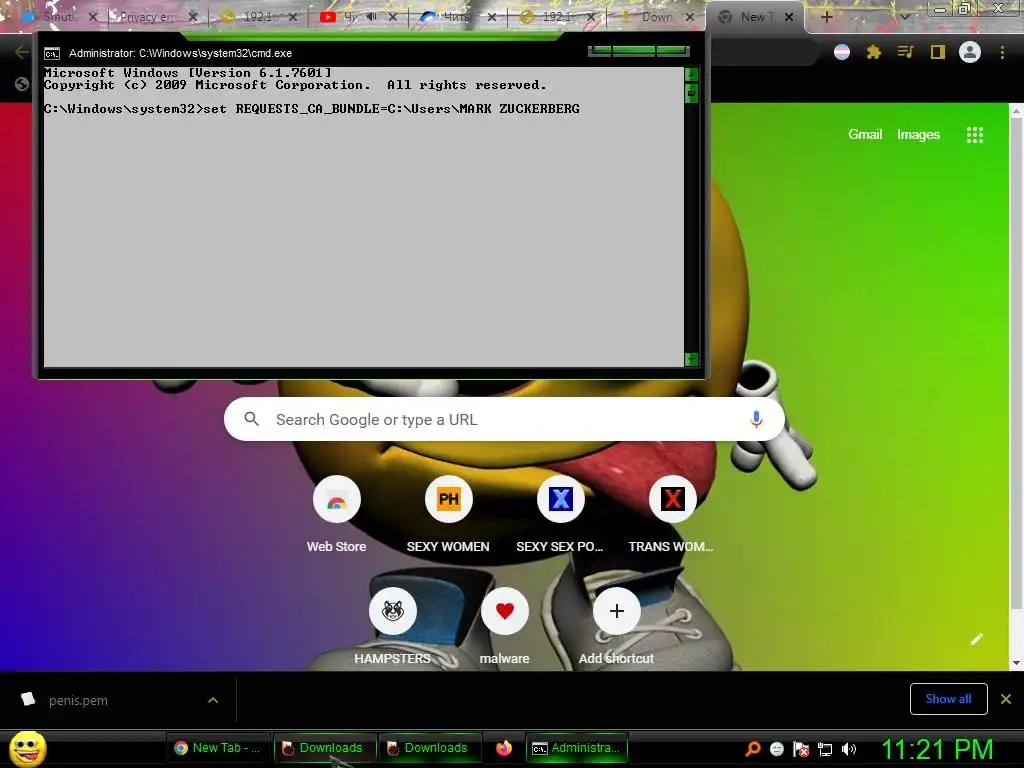This screenshot has height=768, width=1024.
Task: Open the blue X shortcut tile
Action: [x=560, y=500]
